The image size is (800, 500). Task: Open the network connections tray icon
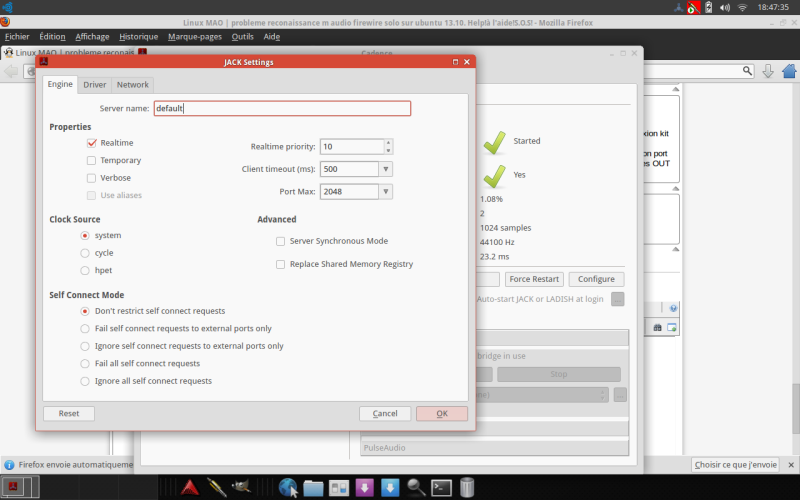(x=678, y=7)
